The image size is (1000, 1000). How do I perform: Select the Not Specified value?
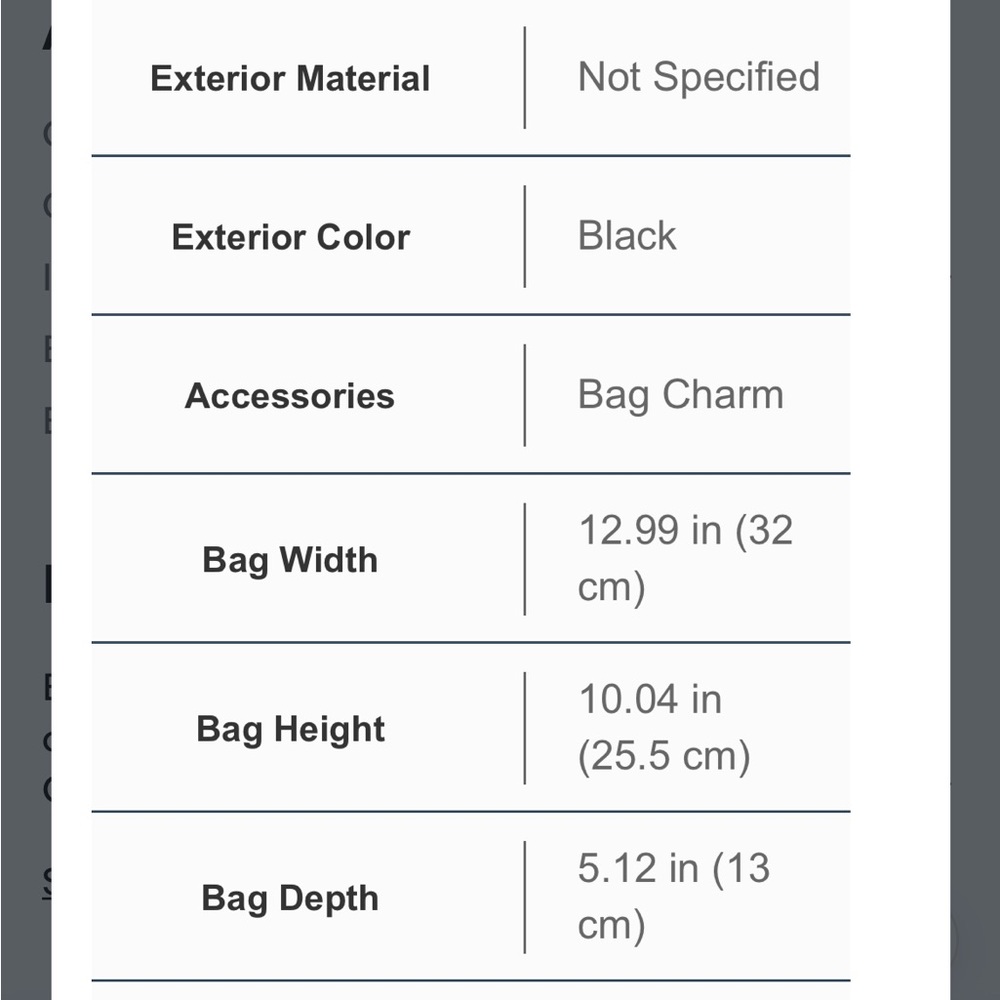(x=698, y=77)
